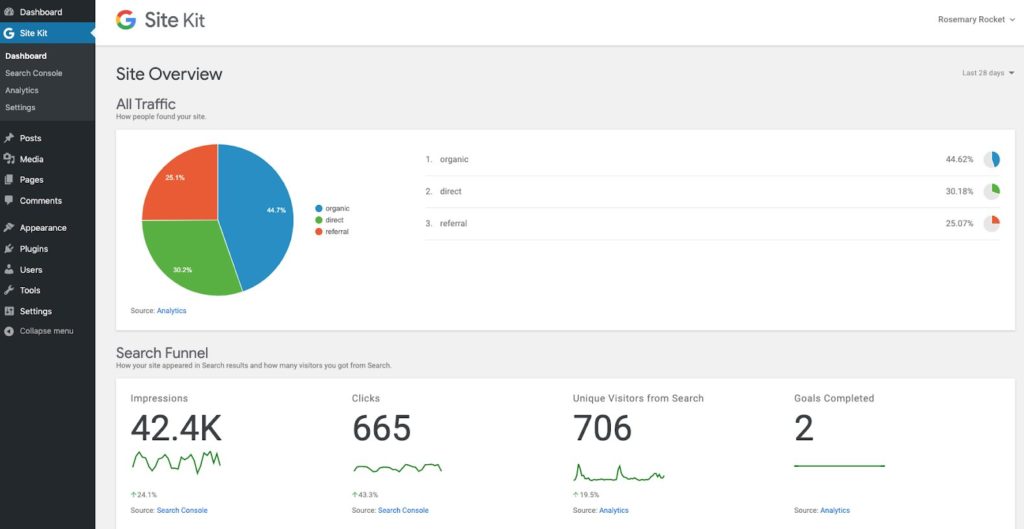
Task: Open Search Console source link under Clicks
Action: pos(403,510)
